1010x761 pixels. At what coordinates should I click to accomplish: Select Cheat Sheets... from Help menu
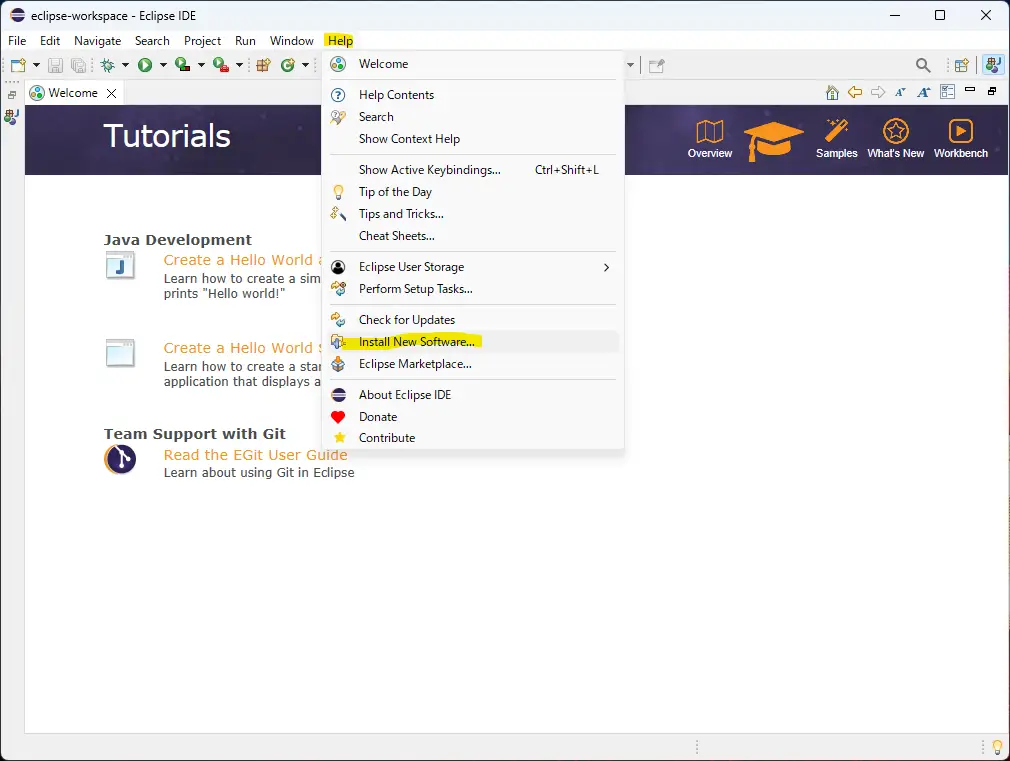point(473,236)
